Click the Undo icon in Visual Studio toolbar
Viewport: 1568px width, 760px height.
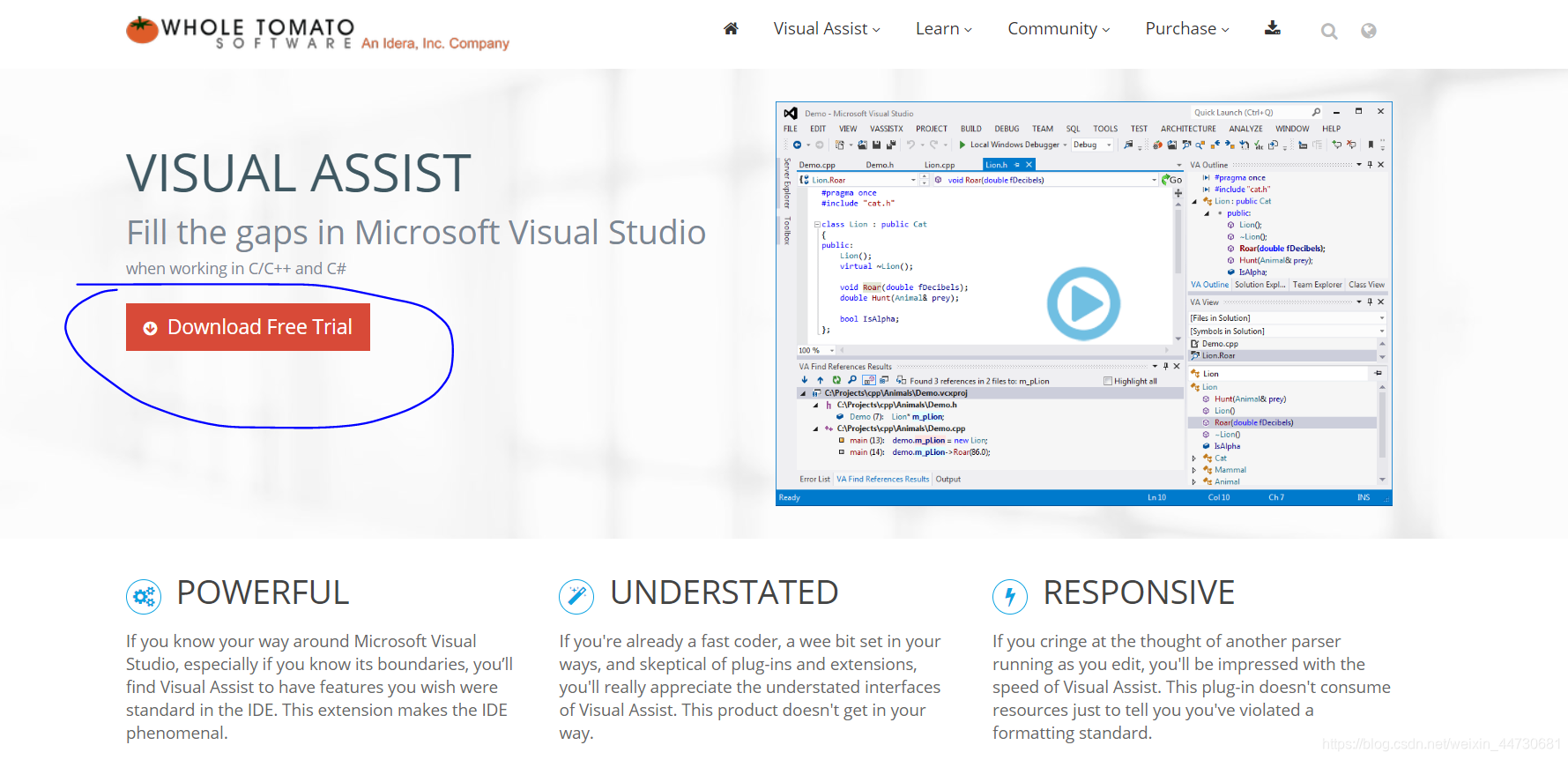910,145
